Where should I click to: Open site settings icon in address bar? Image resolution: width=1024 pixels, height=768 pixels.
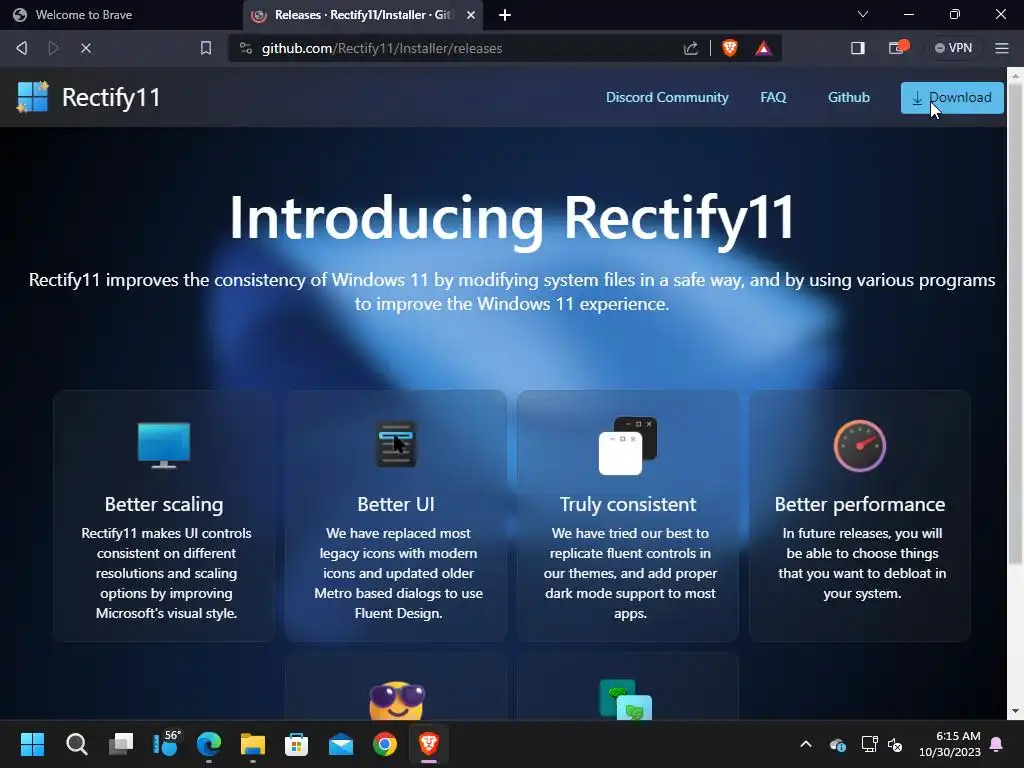coord(246,48)
